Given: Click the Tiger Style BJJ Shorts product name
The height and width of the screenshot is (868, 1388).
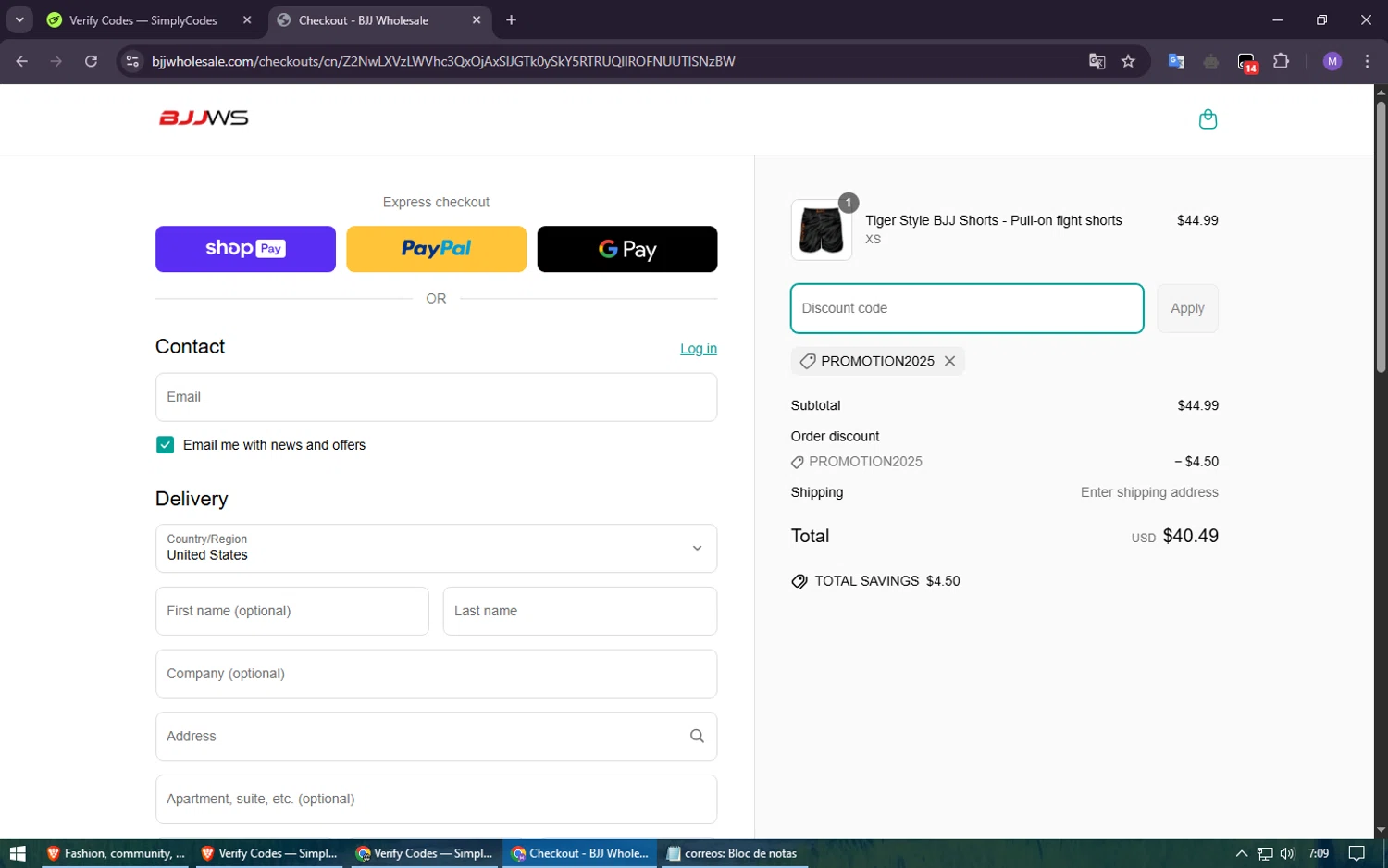Looking at the screenshot, I should point(993,220).
